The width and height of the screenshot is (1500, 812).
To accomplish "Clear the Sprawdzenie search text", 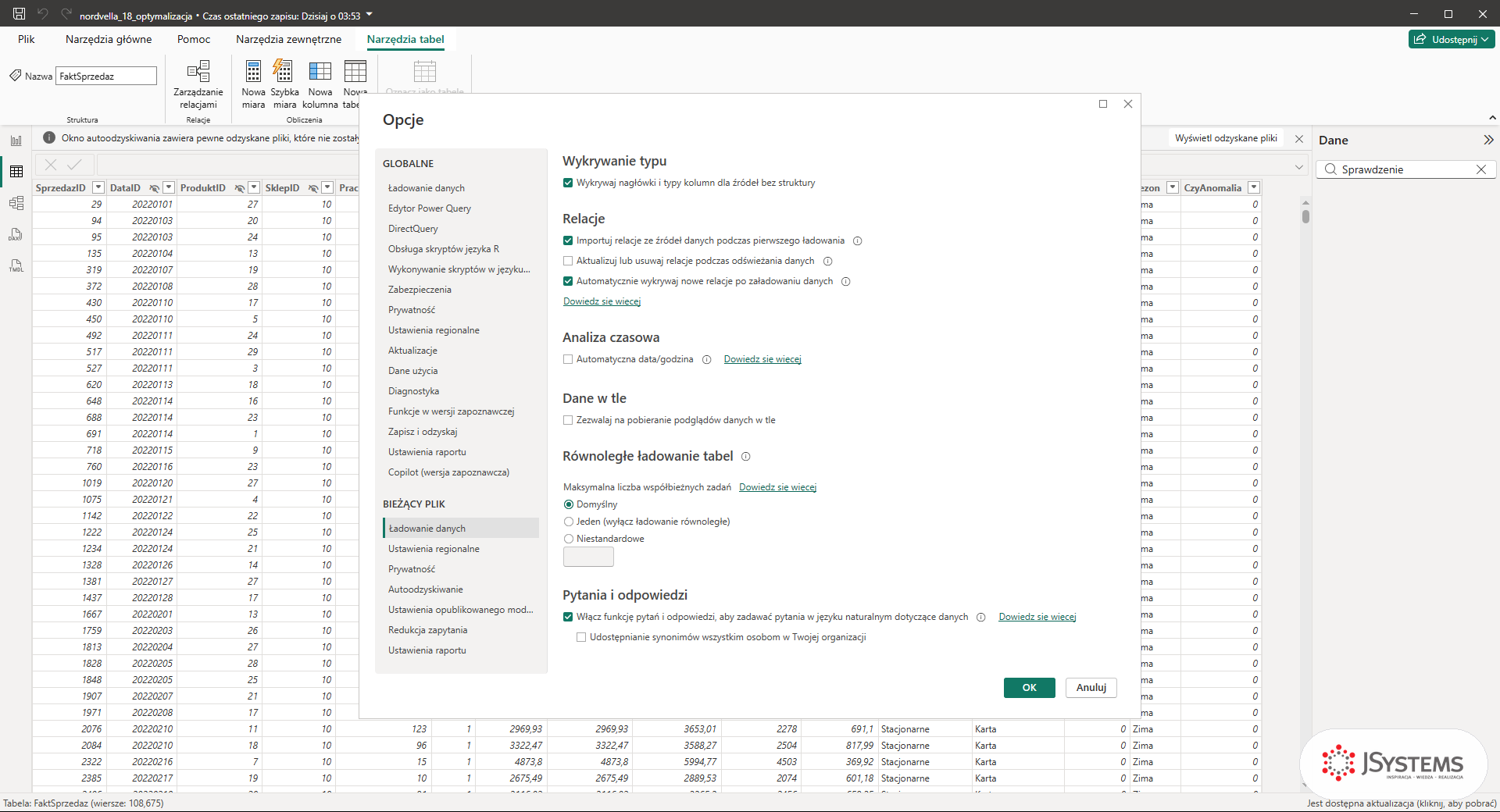I will [x=1481, y=169].
